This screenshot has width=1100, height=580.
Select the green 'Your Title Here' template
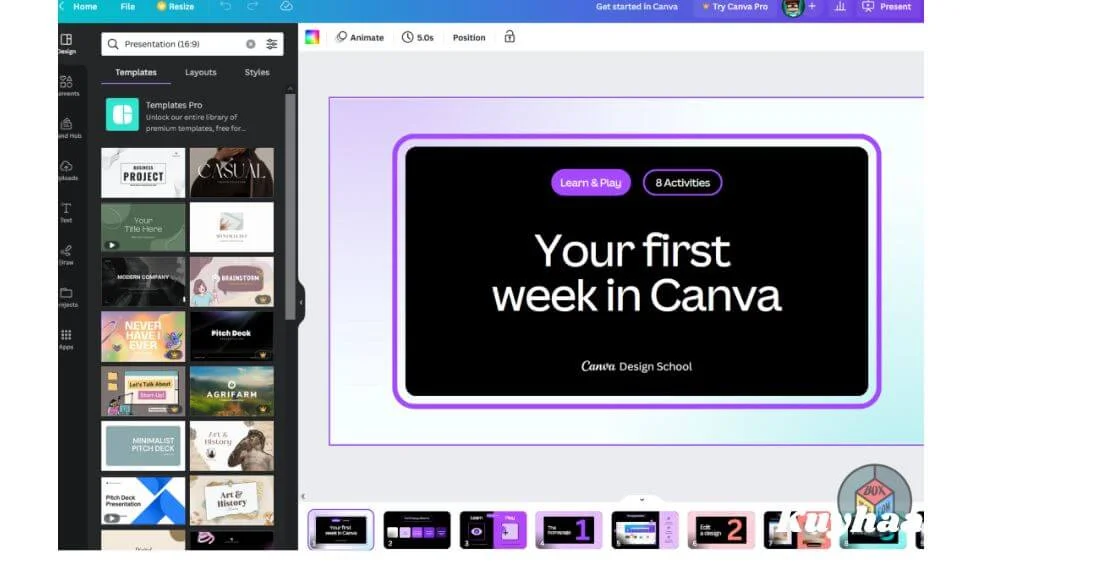(x=143, y=227)
